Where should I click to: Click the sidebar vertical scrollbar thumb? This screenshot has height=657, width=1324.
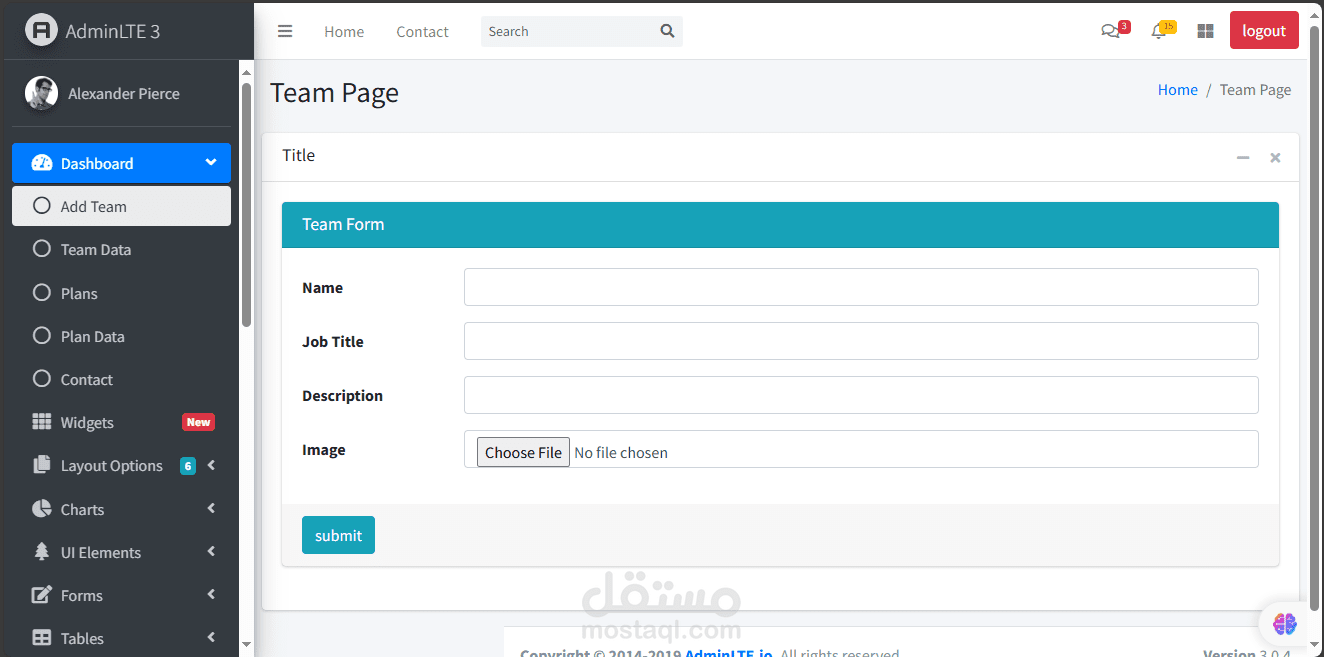pyautogui.click(x=246, y=204)
